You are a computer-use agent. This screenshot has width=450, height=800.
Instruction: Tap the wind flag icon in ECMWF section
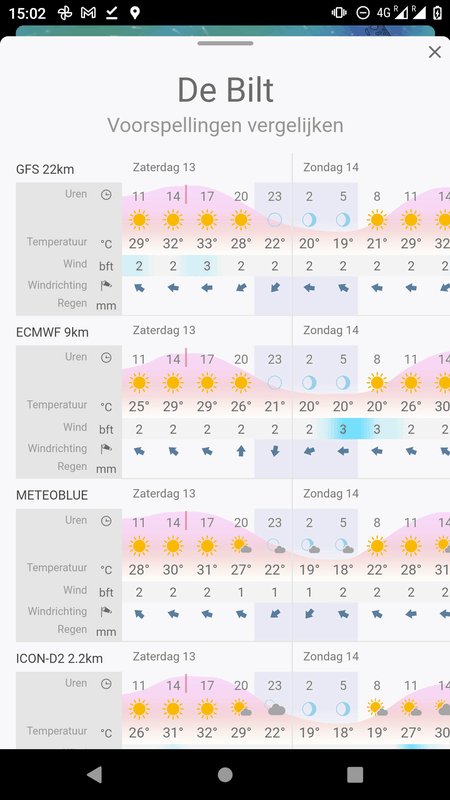click(x=106, y=449)
